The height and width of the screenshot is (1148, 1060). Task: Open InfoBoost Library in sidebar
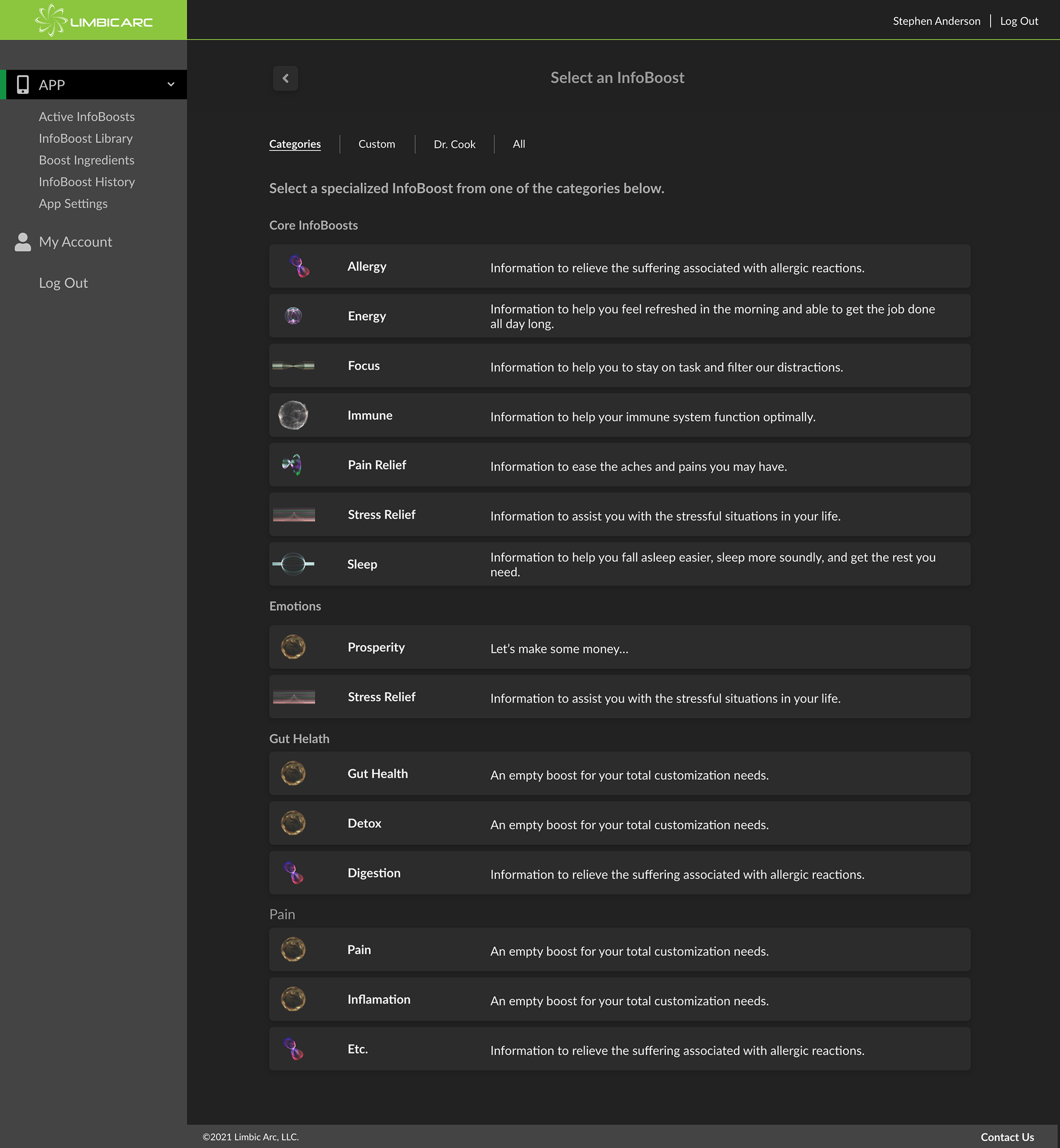tap(86, 138)
